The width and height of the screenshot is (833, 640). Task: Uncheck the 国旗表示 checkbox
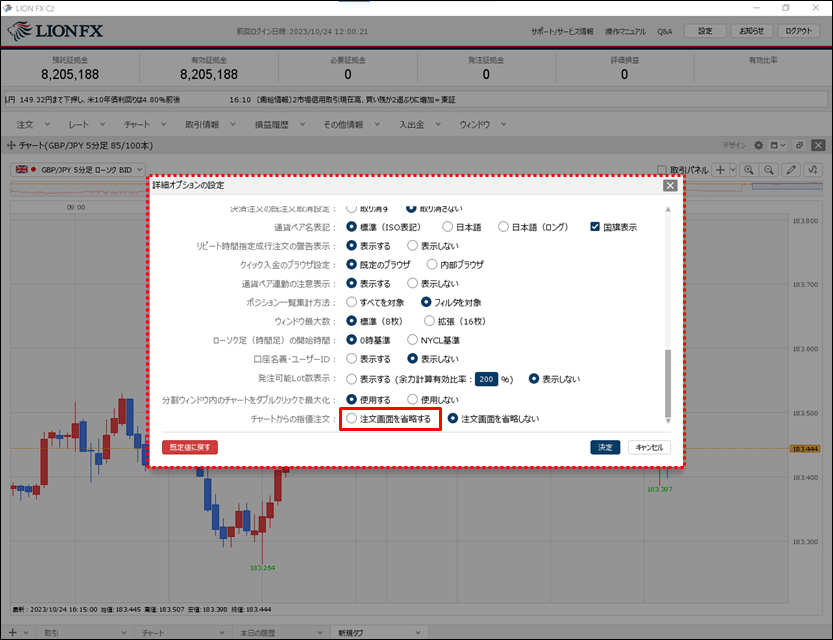[595, 227]
